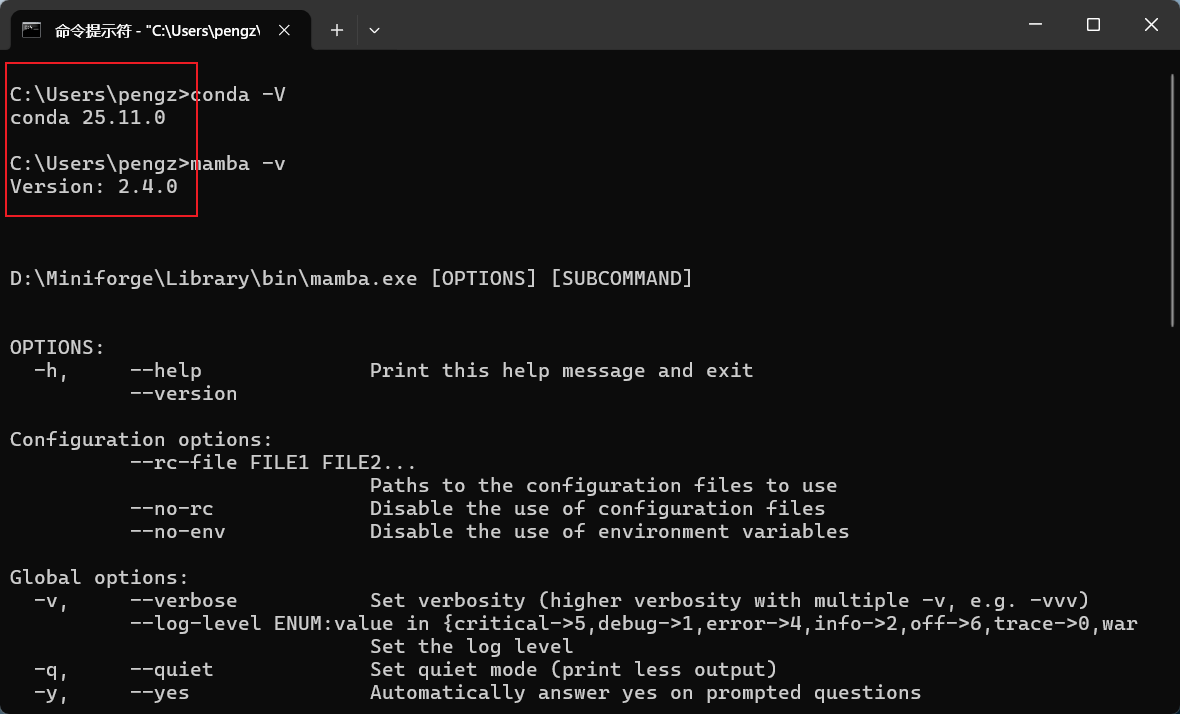The image size is (1180, 714).
Task: Click the Command Prompt tab icon
Action: coord(32,30)
